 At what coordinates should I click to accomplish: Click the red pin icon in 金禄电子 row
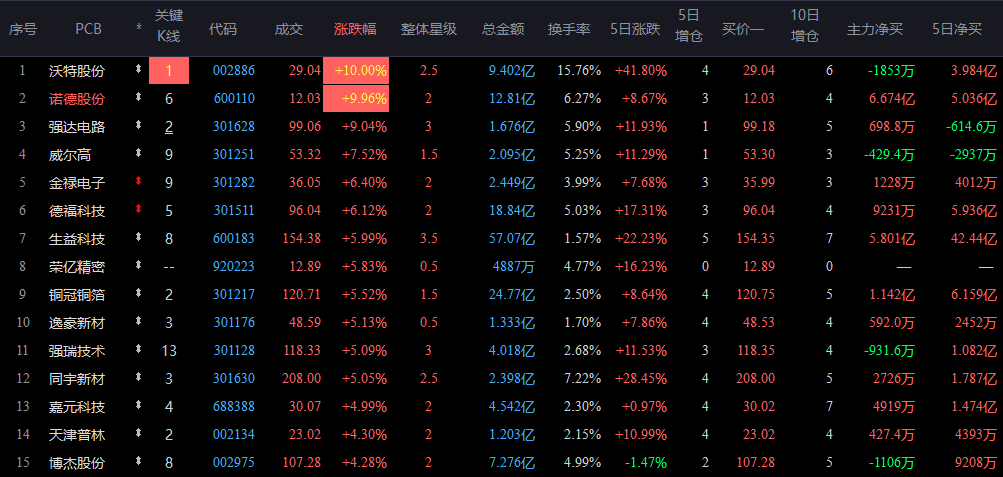click(138, 182)
